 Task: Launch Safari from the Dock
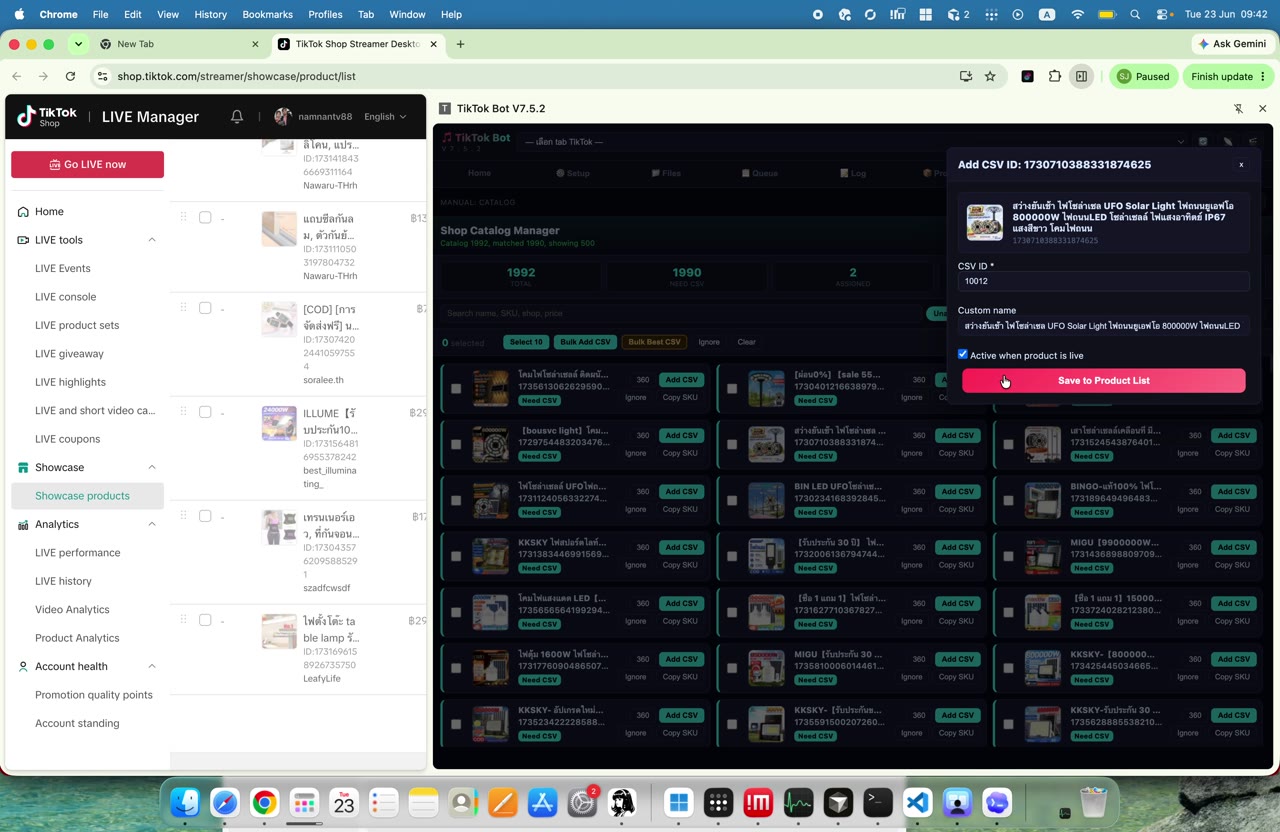(225, 802)
